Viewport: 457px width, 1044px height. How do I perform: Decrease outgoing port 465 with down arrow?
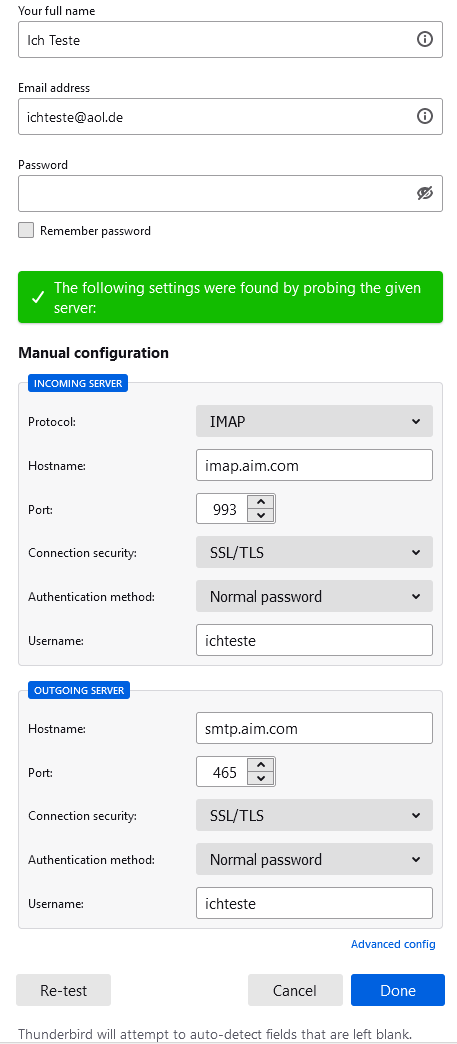click(261, 778)
